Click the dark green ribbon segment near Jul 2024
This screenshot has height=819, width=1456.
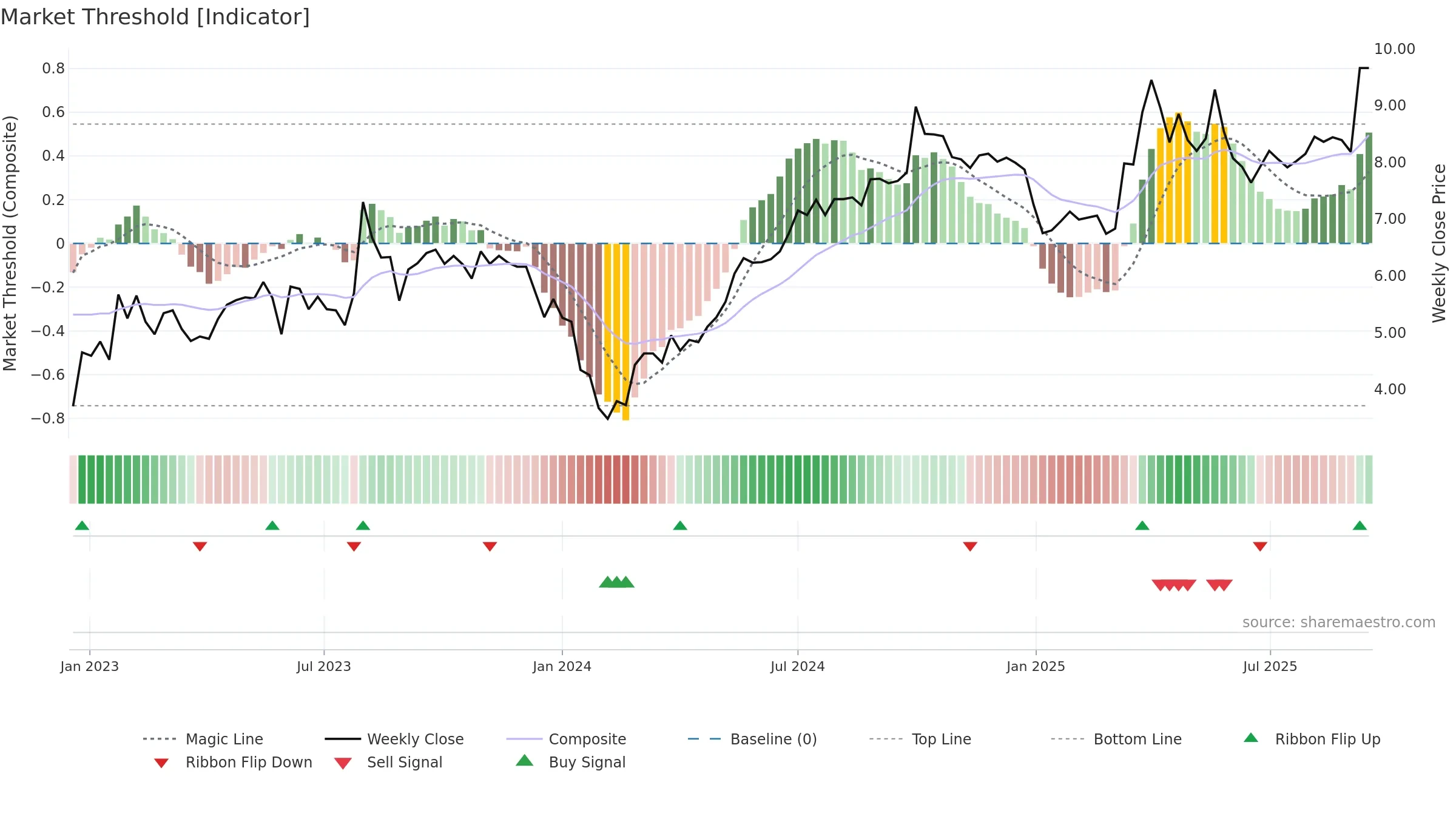798,479
